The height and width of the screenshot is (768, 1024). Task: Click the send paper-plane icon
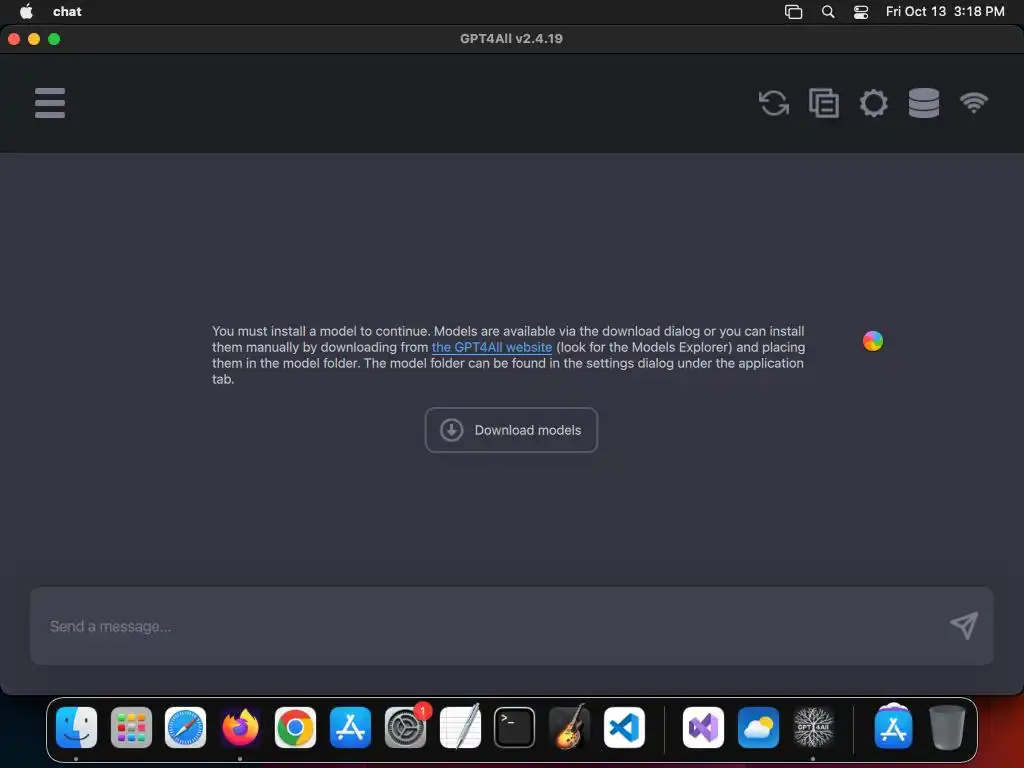(x=964, y=626)
